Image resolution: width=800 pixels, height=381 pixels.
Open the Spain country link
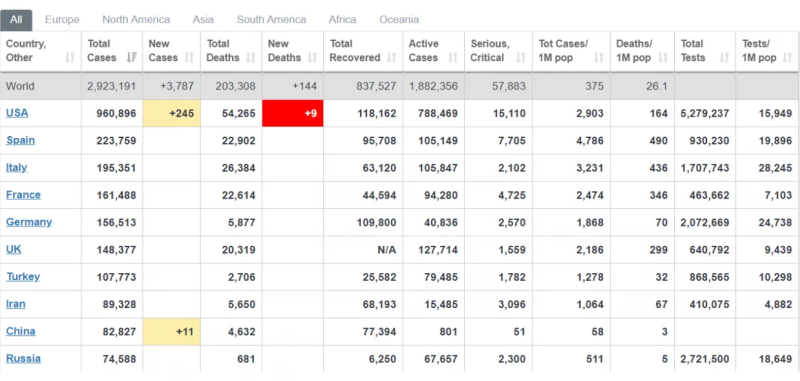point(20,140)
